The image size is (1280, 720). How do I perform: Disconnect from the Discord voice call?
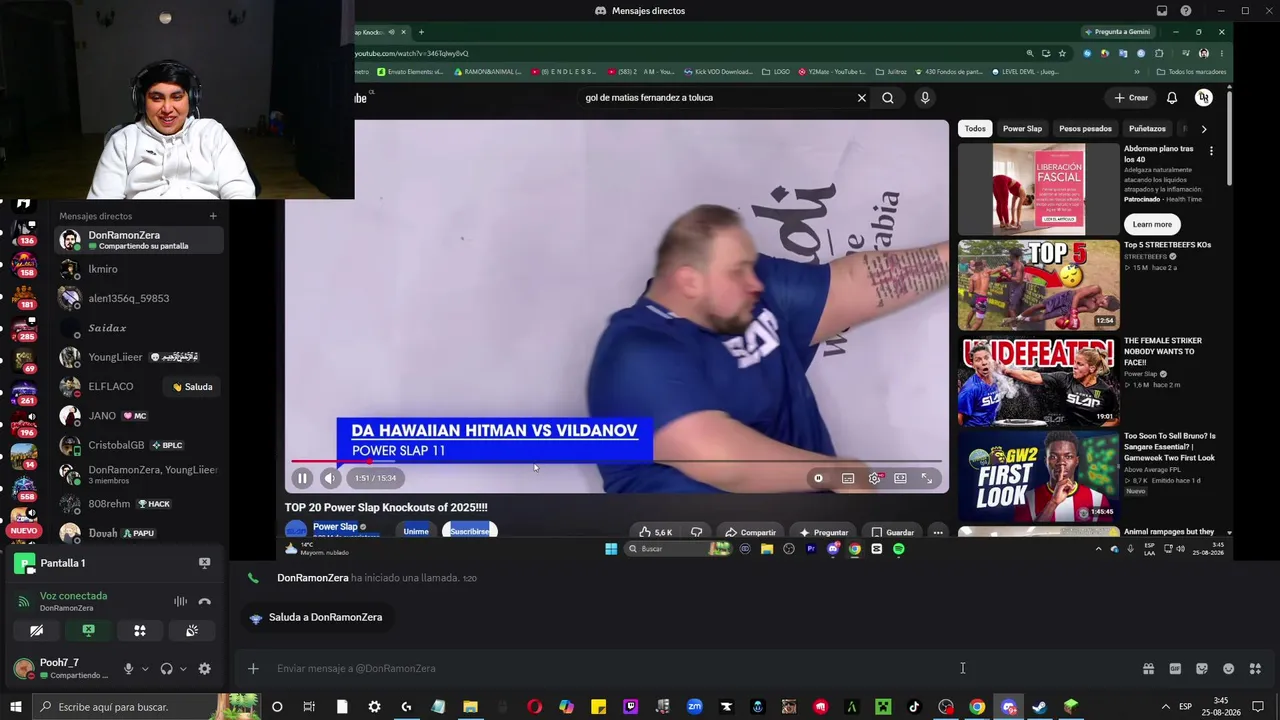pos(204,601)
